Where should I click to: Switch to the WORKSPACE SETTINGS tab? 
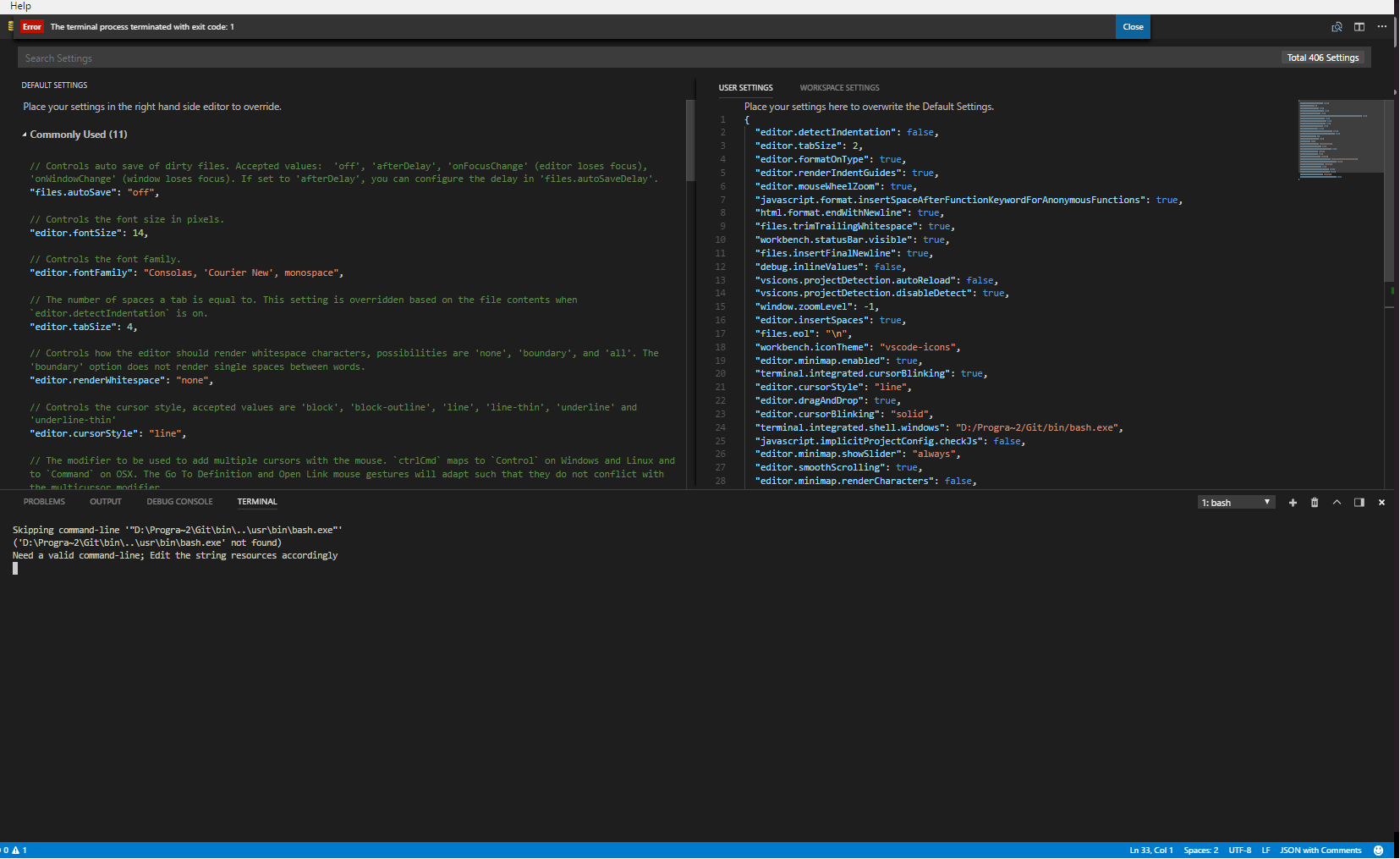(839, 87)
